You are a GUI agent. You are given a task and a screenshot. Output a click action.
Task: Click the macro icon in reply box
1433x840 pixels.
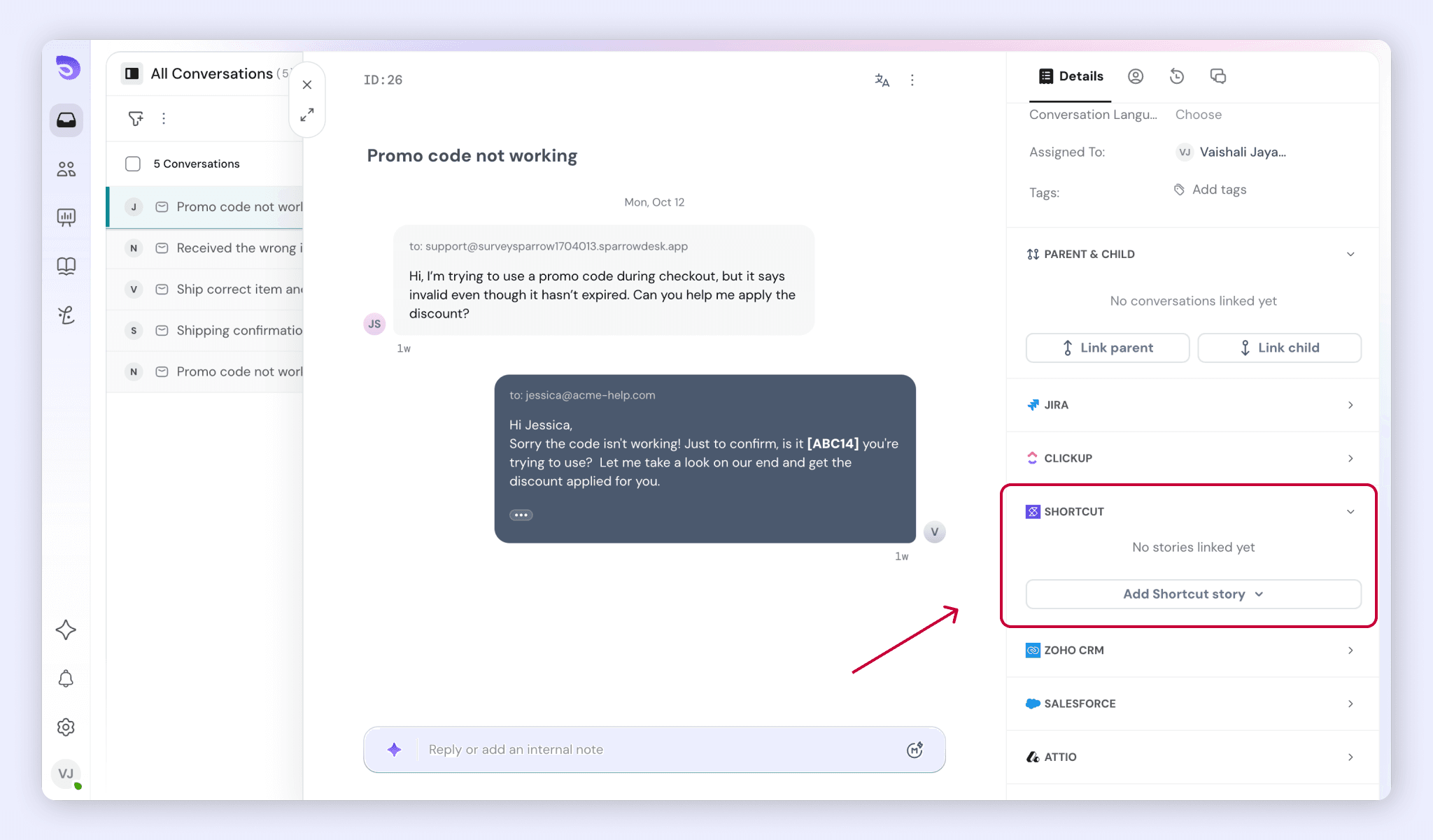[915, 750]
